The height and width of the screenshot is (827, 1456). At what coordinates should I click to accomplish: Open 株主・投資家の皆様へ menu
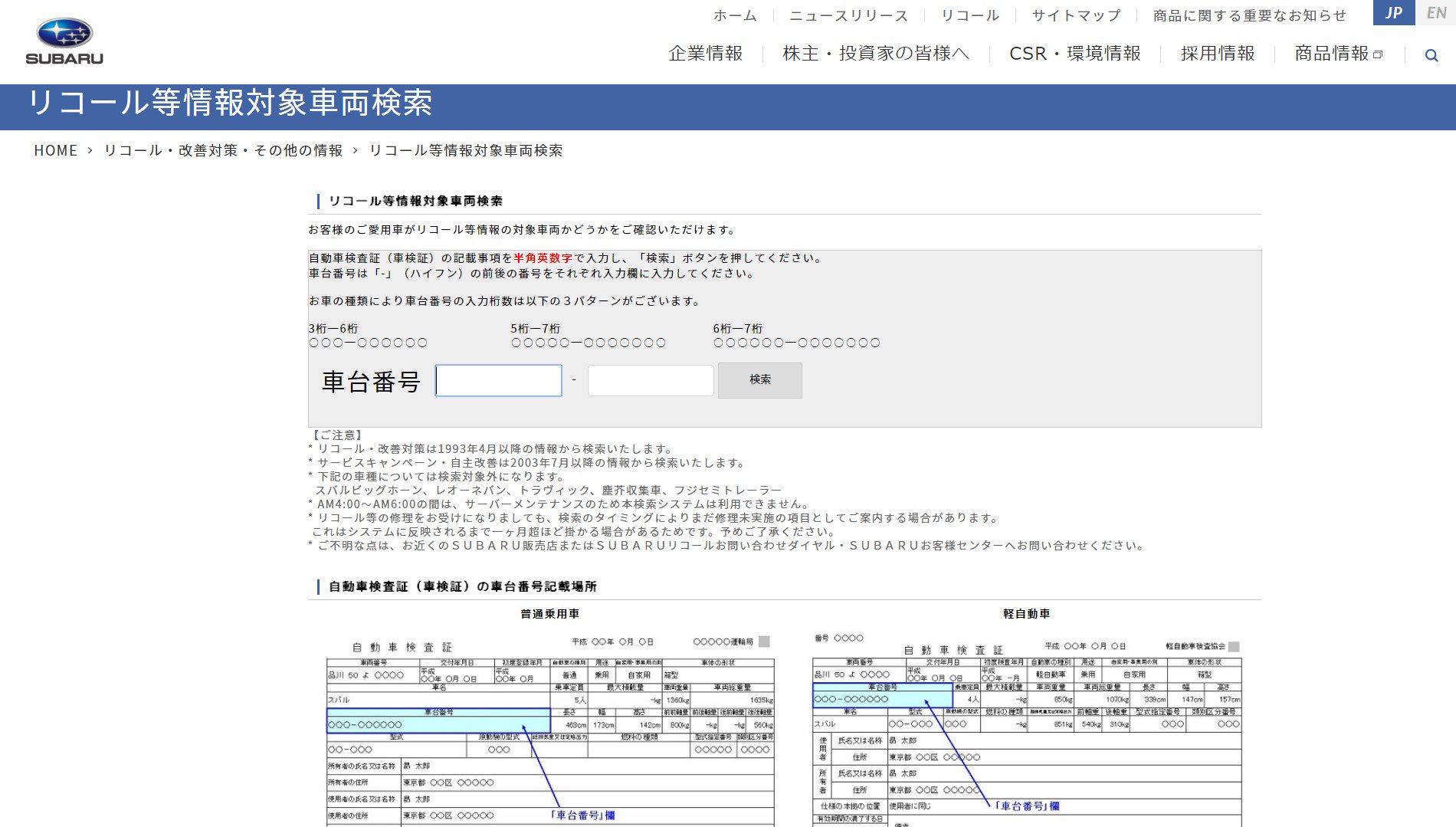876,54
